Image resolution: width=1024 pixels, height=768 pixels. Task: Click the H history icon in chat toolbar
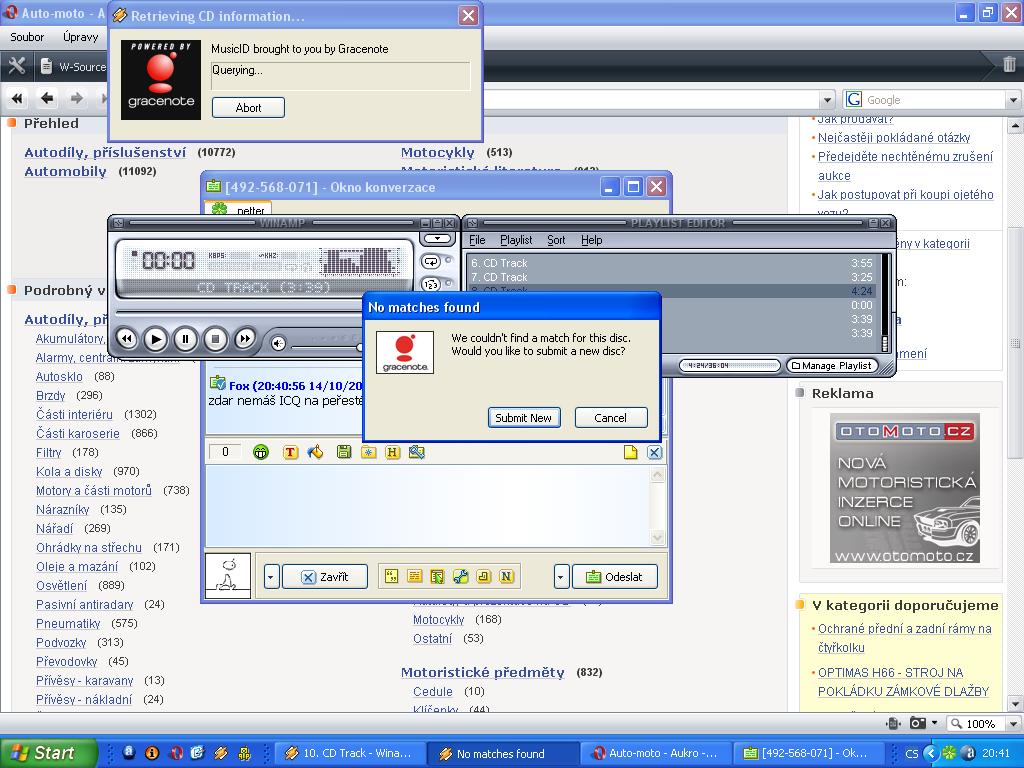(392, 452)
